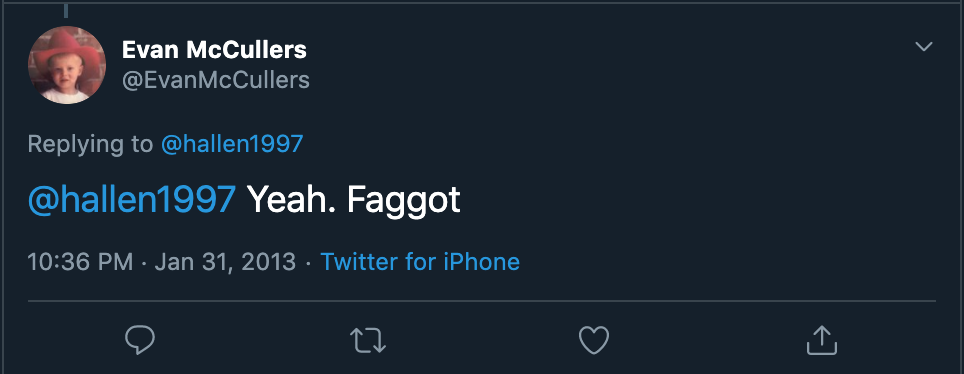Screen dimensions: 964x374
Task: Select the word Yeah in tweet text
Action: pos(288,199)
